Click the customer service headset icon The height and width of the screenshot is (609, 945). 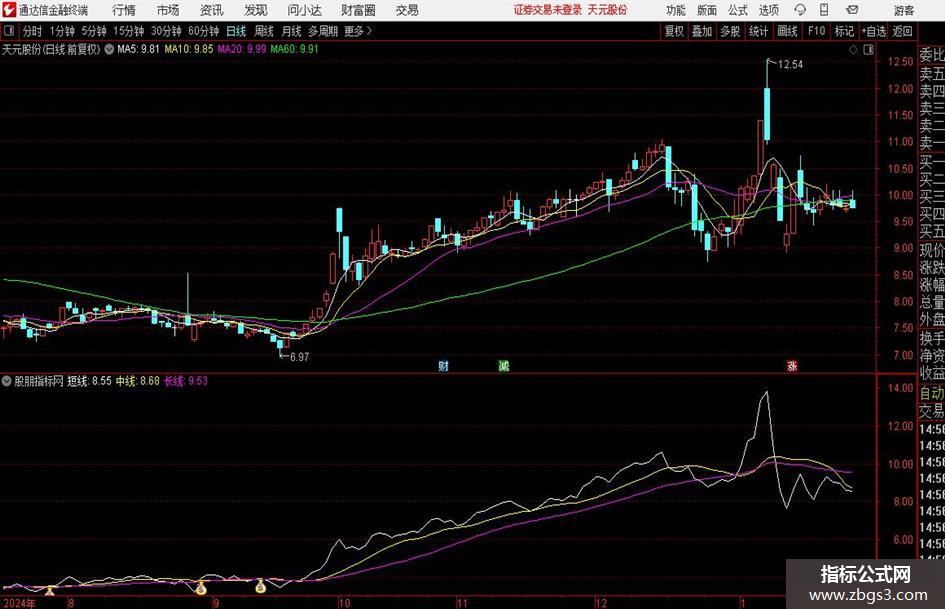pyautogui.click(x=800, y=10)
